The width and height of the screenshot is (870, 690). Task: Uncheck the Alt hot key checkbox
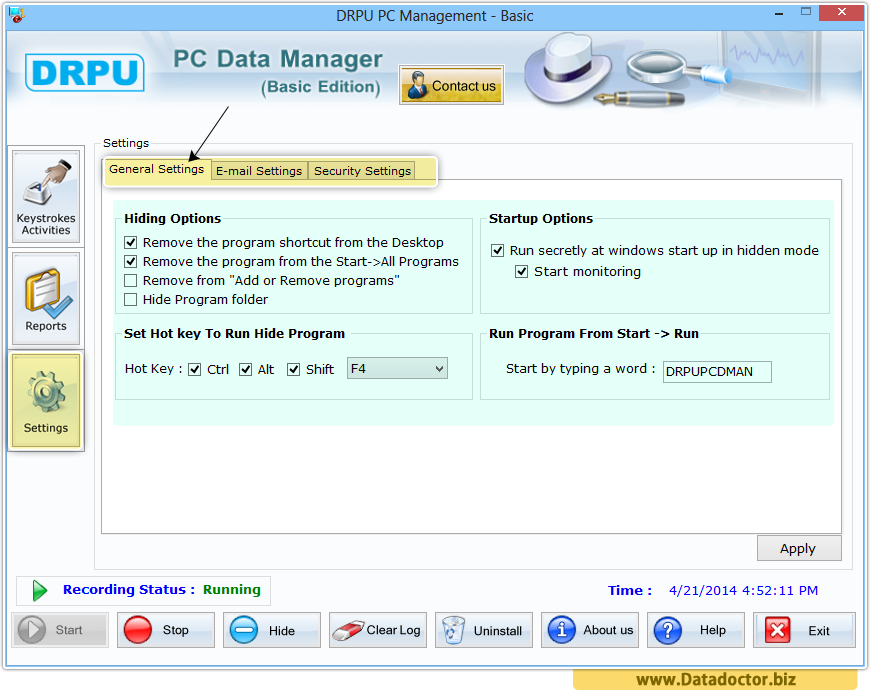[x=245, y=369]
